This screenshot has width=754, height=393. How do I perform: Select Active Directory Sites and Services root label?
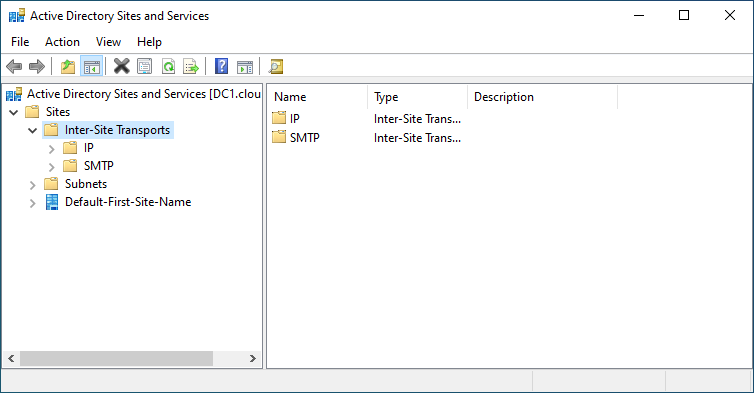click(143, 94)
